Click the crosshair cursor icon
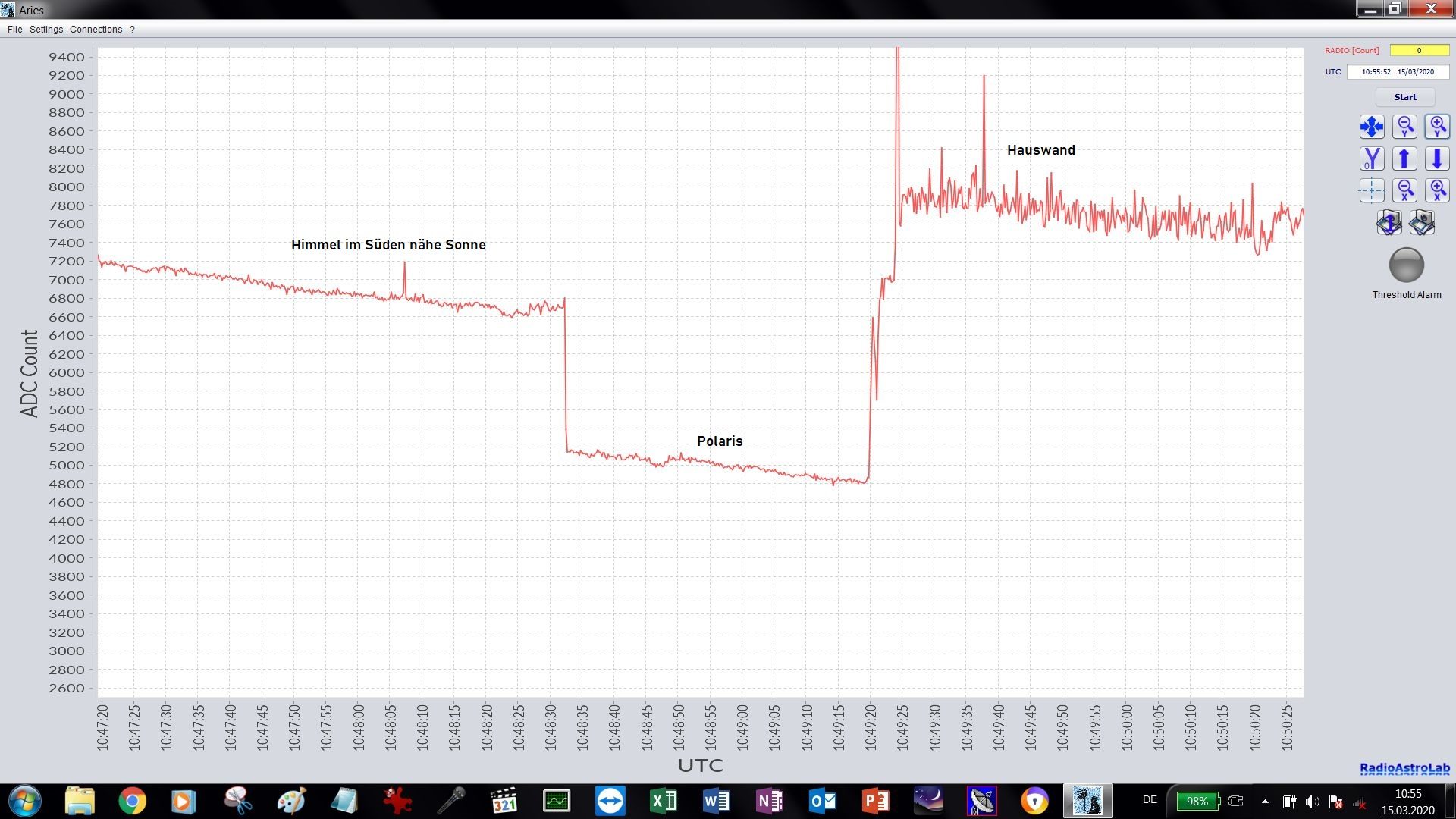The height and width of the screenshot is (819, 1456). 1372,190
